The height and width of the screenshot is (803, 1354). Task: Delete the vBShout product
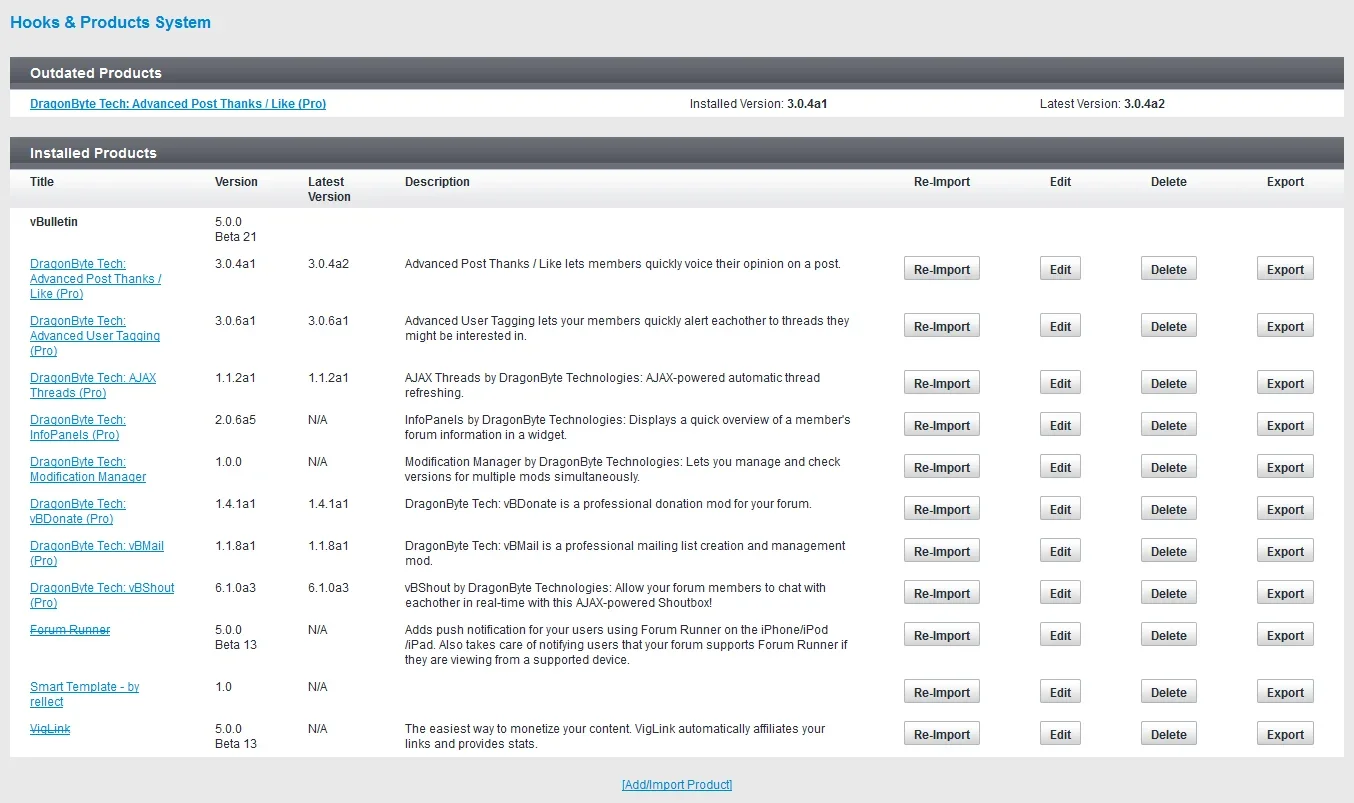pos(1169,593)
